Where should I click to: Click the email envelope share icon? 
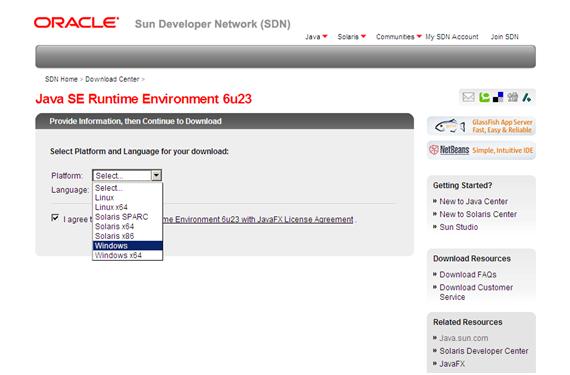[468, 97]
